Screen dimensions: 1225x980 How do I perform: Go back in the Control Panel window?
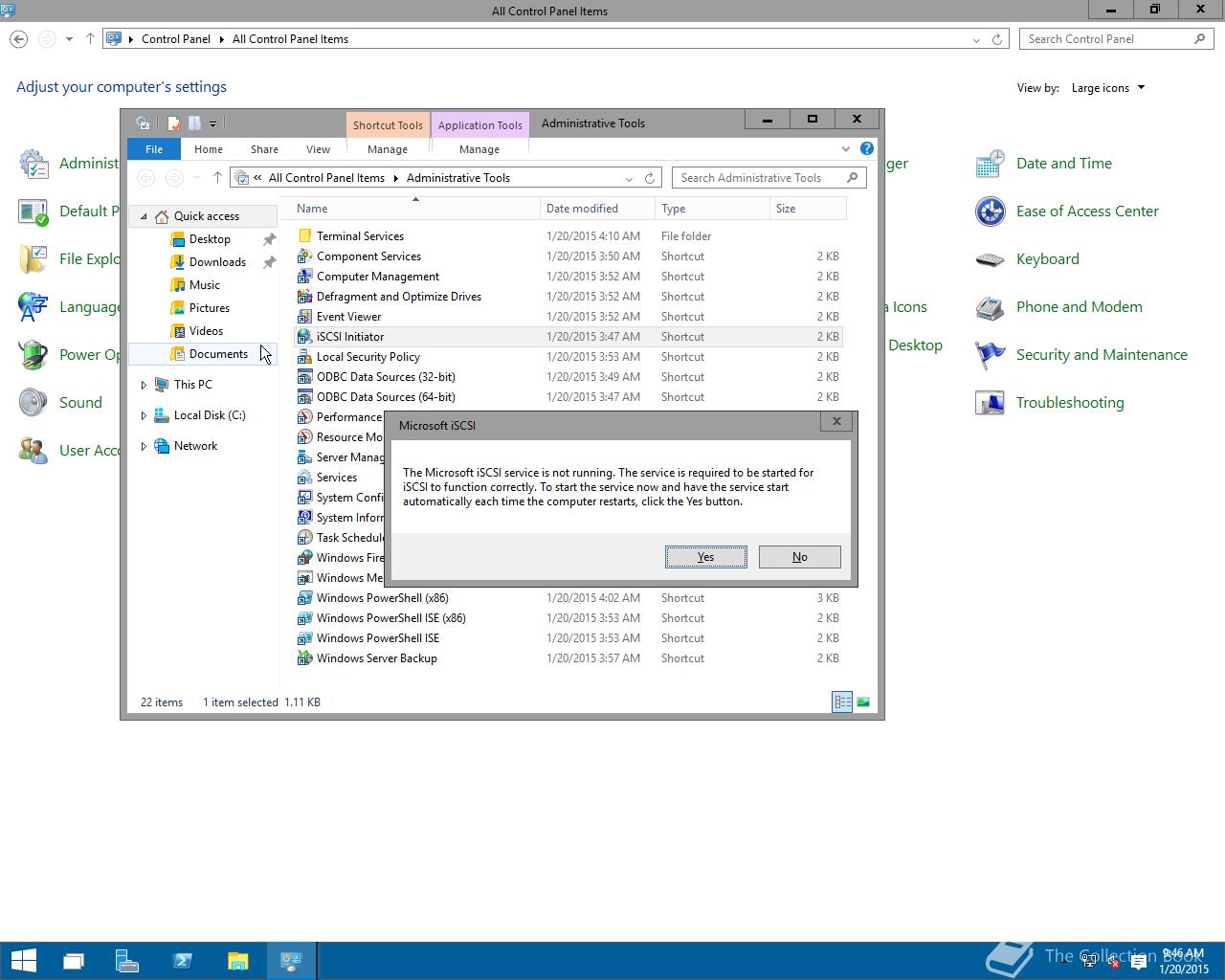(18, 39)
